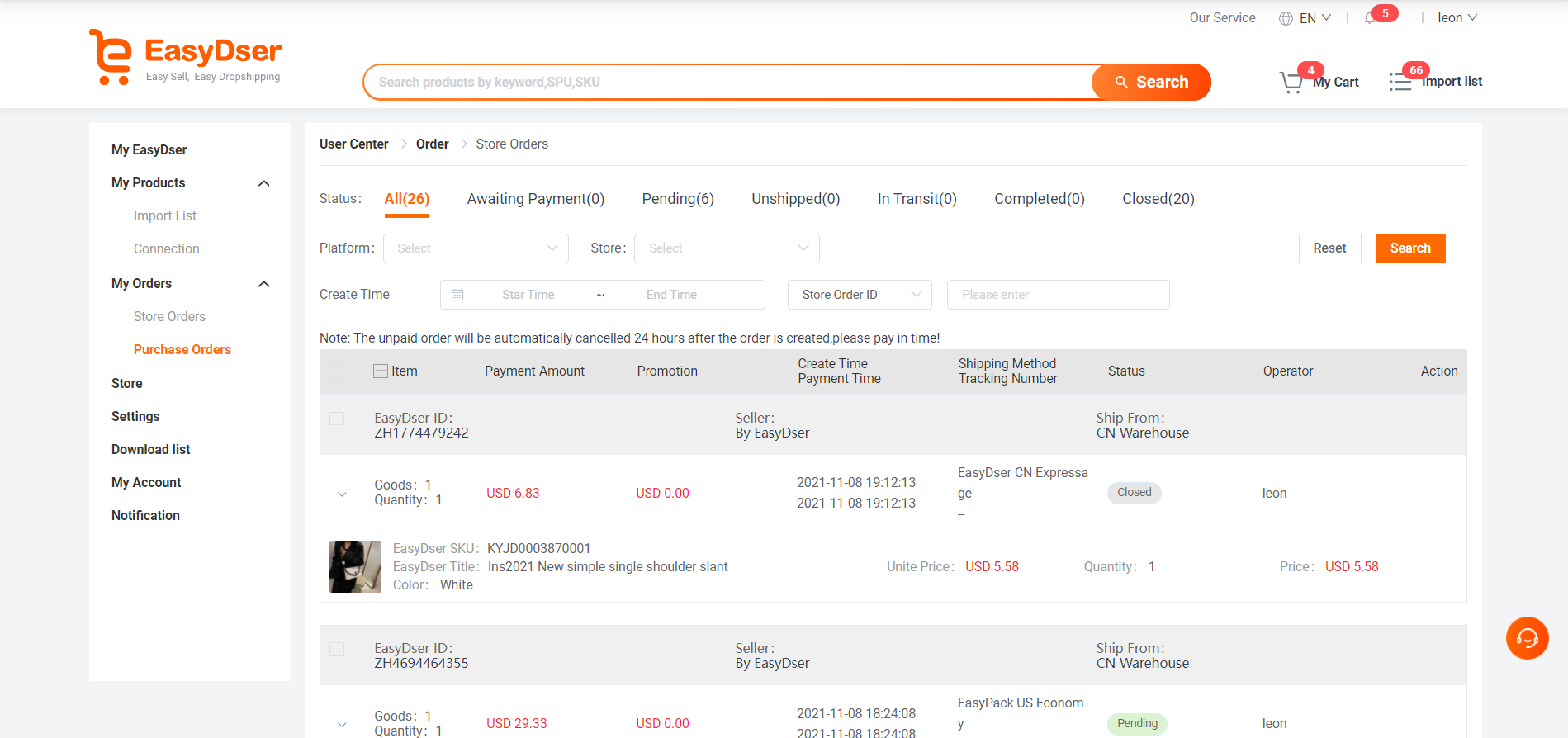1568x738 pixels.
Task: Toggle the select-all orders checkbox
Action: pyautogui.click(x=336, y=371)
